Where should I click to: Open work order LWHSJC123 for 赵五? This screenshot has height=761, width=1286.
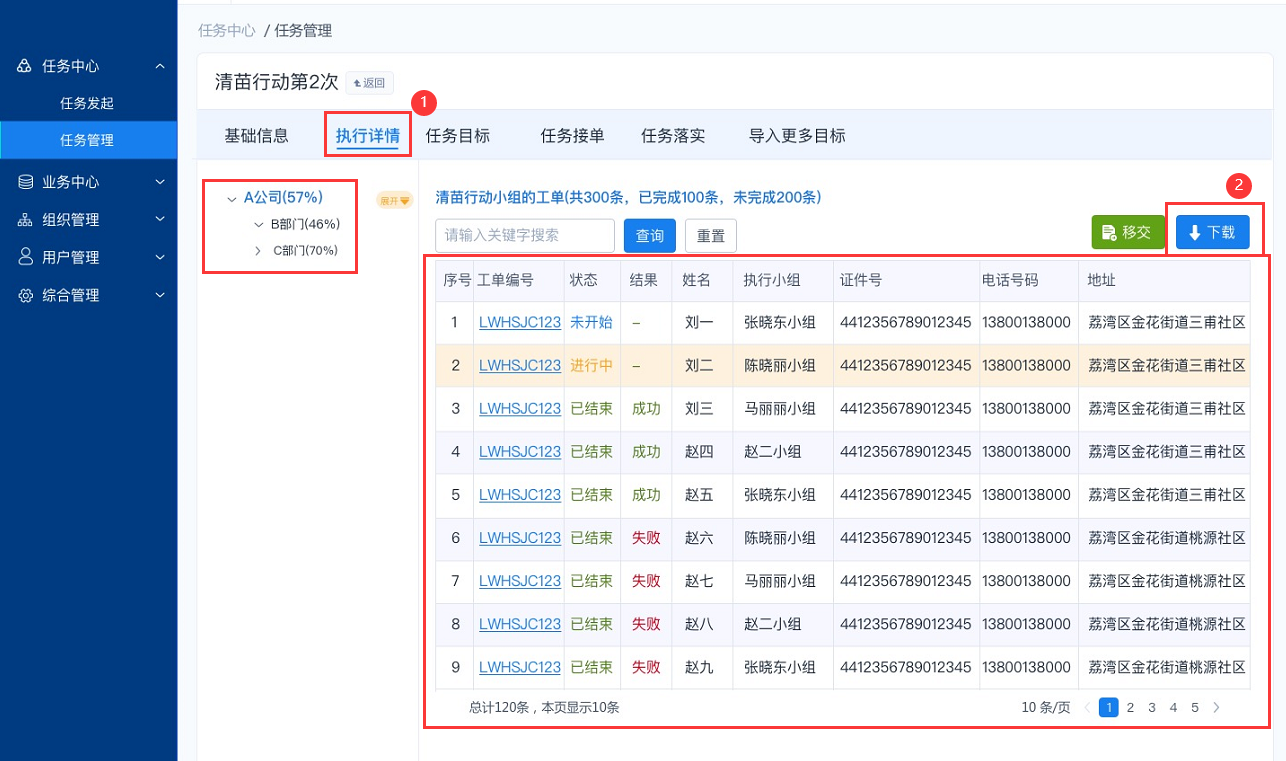point(520,495)
